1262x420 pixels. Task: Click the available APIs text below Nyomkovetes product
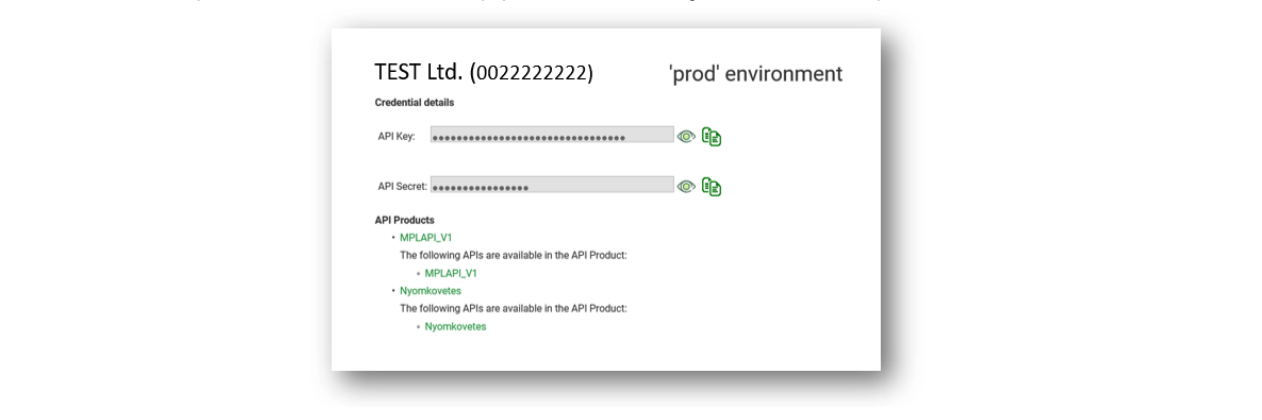pos(513,309)
